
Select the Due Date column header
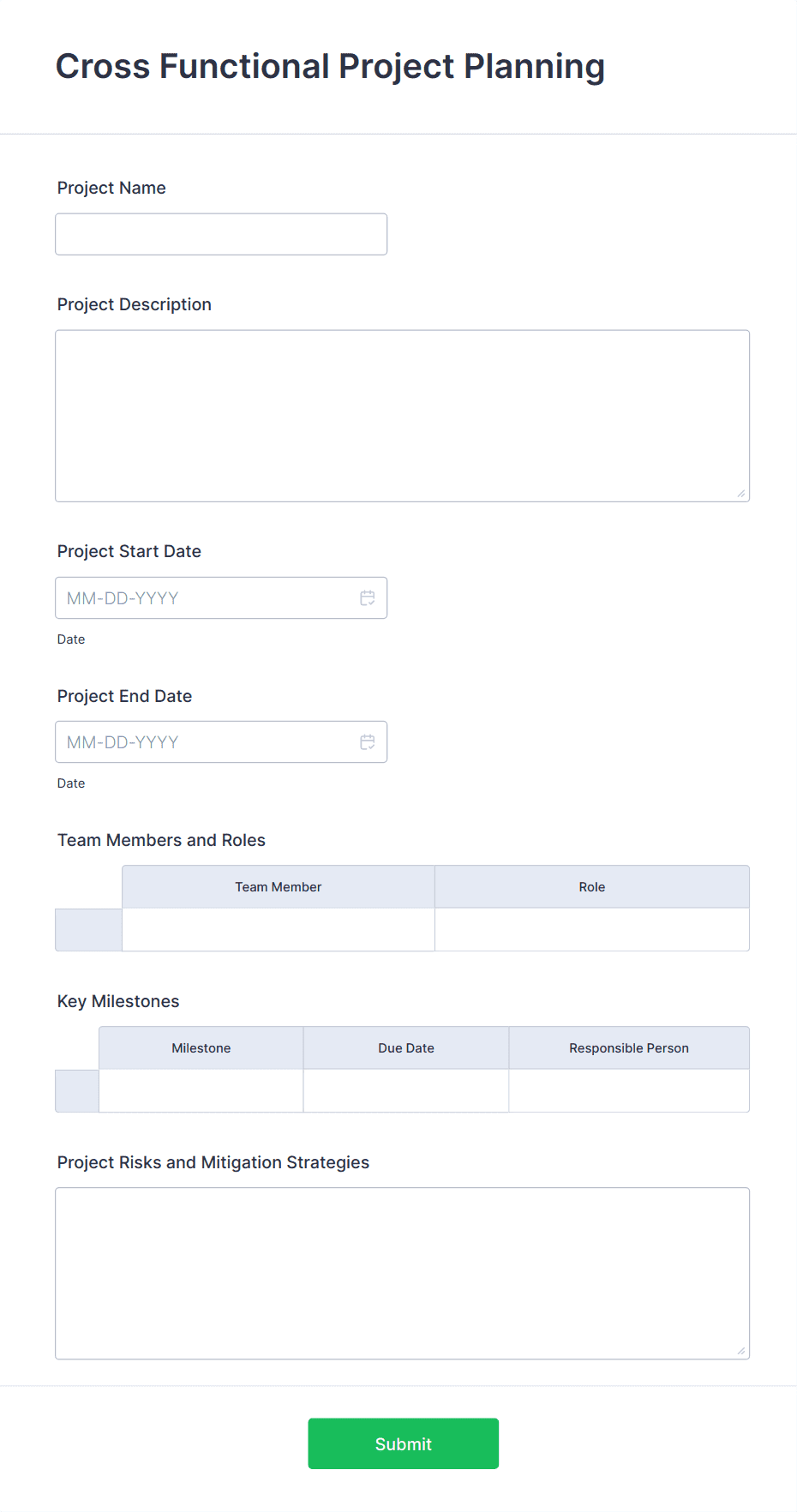(x=405, y=1047)
